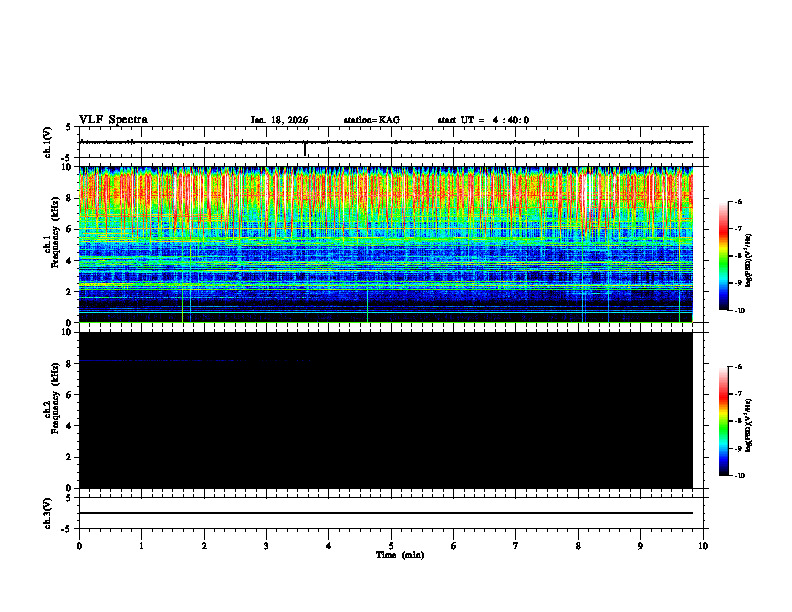
Task: Click the green vertical line near 4.6 min
Action: click(368, 306)
